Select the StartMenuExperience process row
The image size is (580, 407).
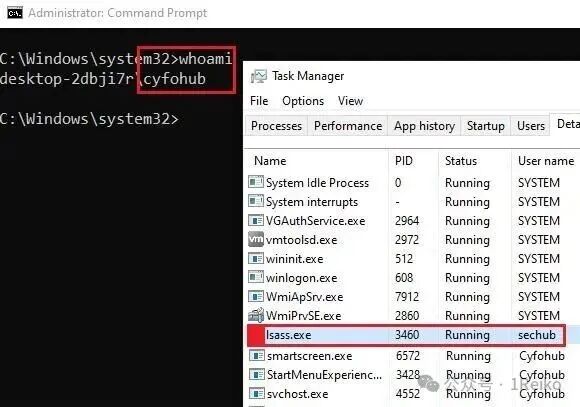point(411,374)
